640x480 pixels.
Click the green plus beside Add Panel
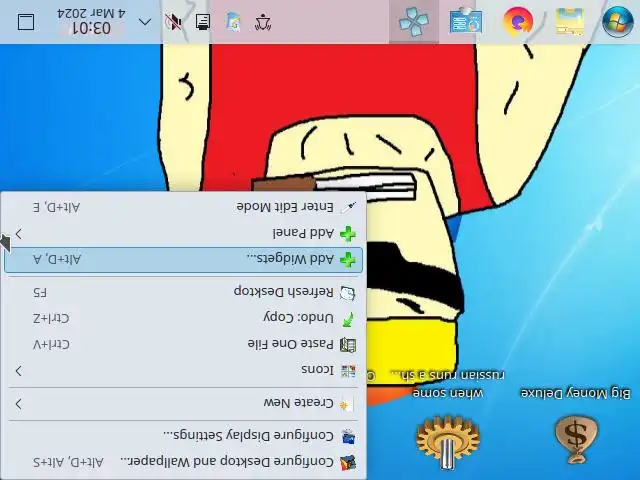click(348, 234)
